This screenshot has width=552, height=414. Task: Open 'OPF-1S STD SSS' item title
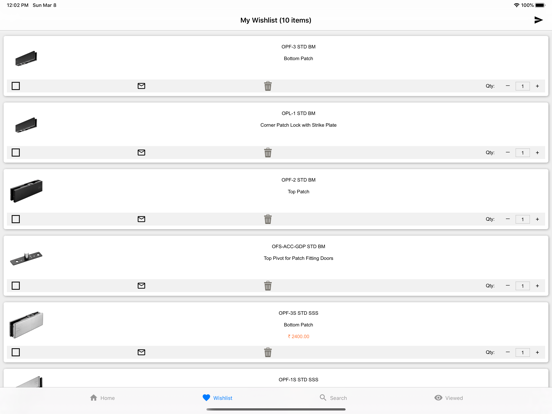[x=298, y=380]
